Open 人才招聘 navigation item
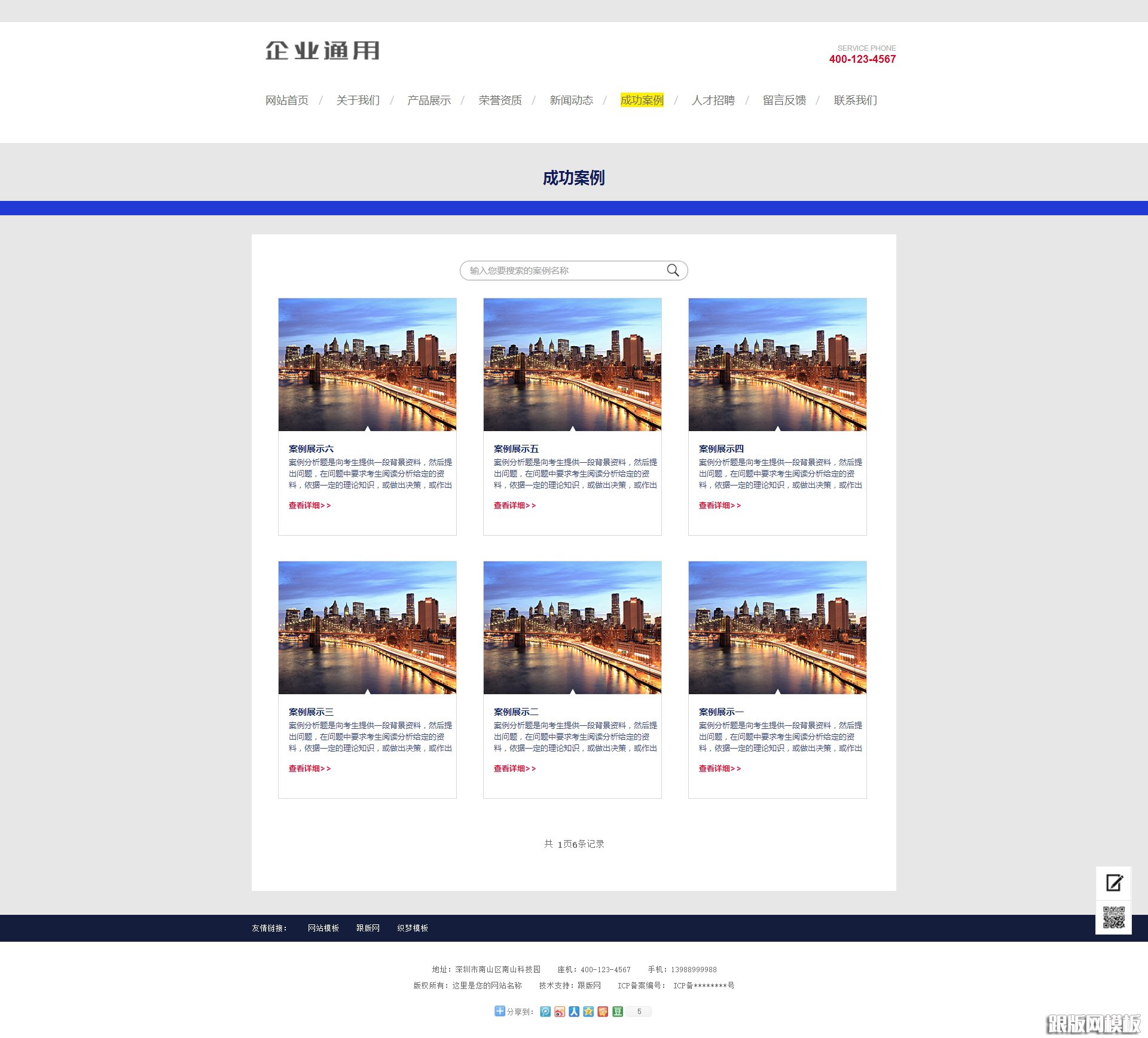Screen dimensions: 1148x1038 (x=713, y=100)
